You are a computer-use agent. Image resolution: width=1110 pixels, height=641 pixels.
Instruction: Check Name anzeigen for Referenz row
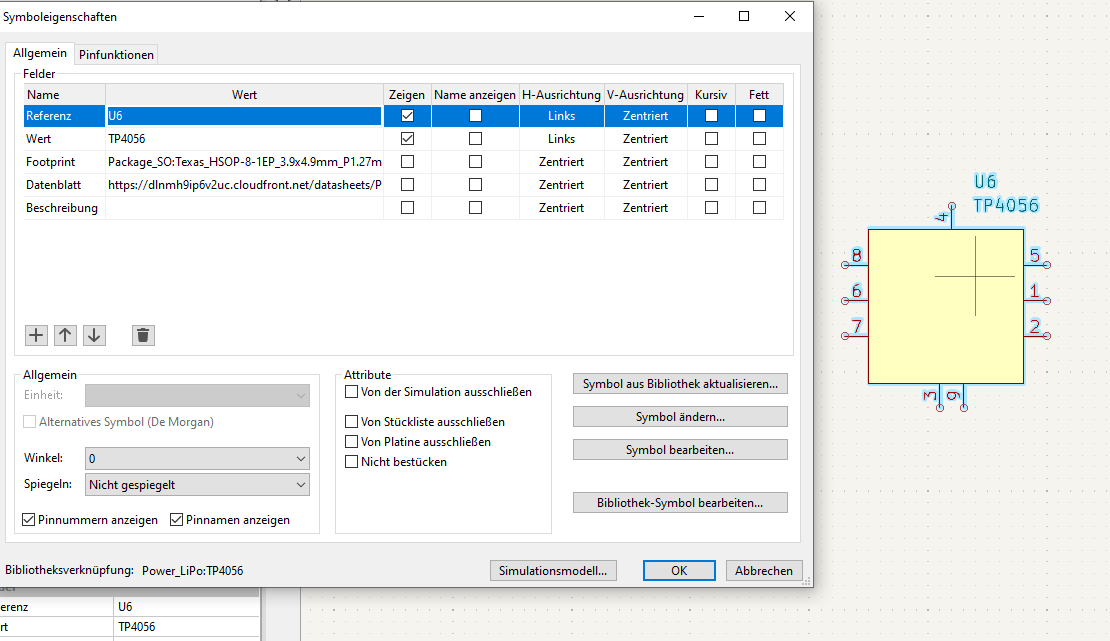[x=475, y=115]
